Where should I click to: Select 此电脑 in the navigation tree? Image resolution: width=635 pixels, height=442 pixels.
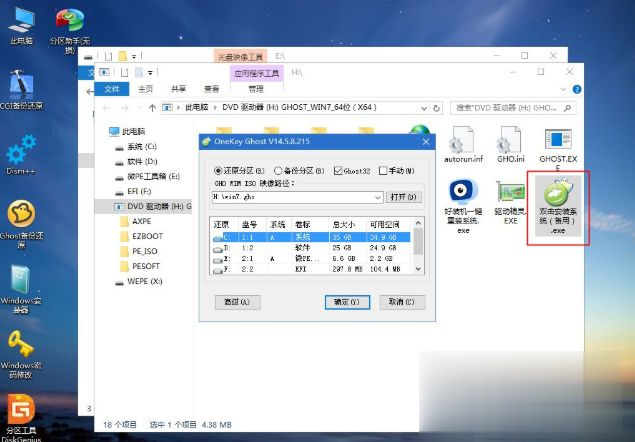coord(128,131)
